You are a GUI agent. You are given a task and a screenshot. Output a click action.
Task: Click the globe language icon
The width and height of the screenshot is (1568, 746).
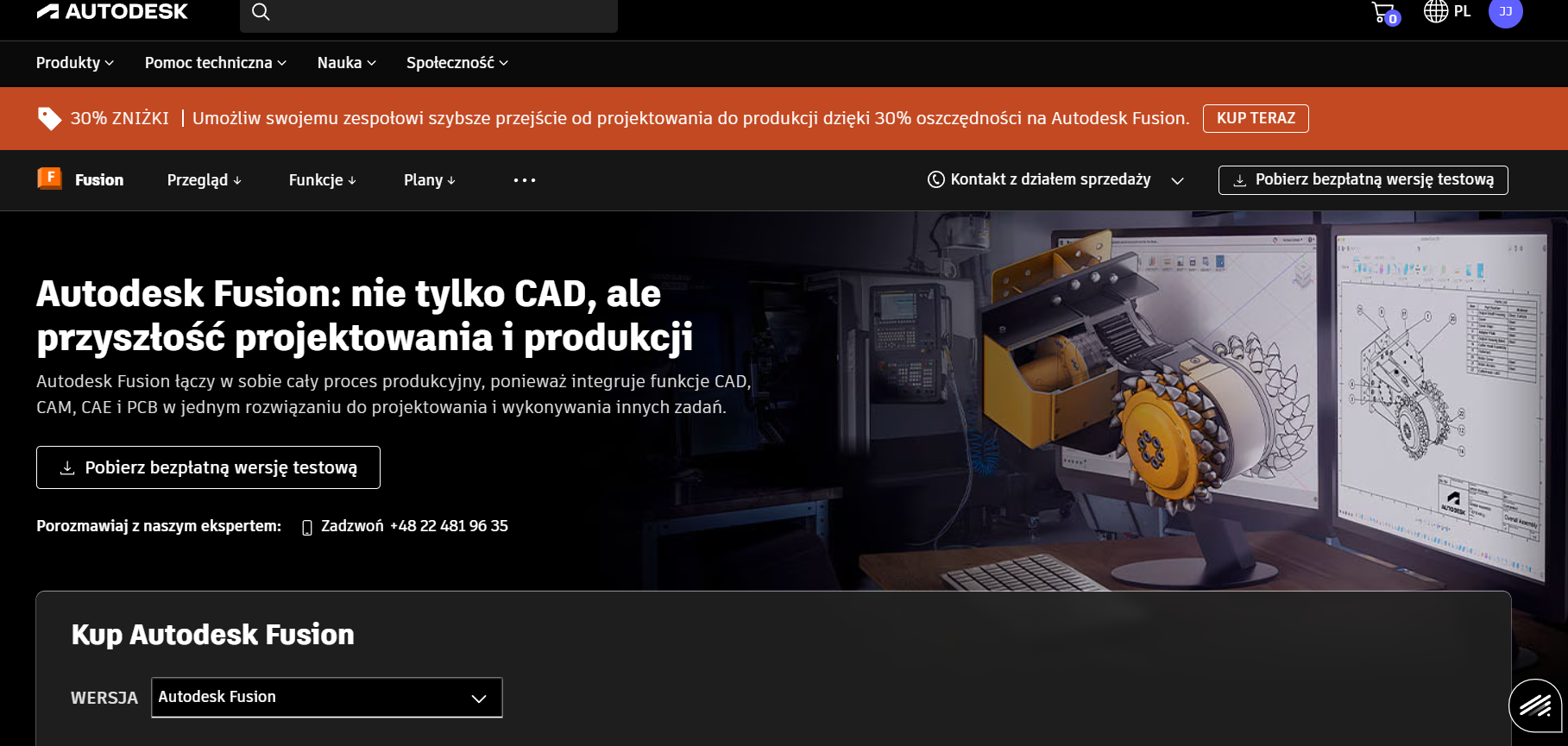pyautogui.click(x=1435, y=11)
